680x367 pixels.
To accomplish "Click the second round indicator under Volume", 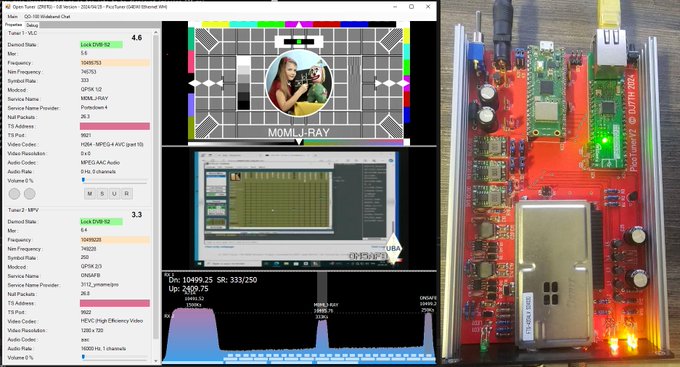I will (29, 193).
